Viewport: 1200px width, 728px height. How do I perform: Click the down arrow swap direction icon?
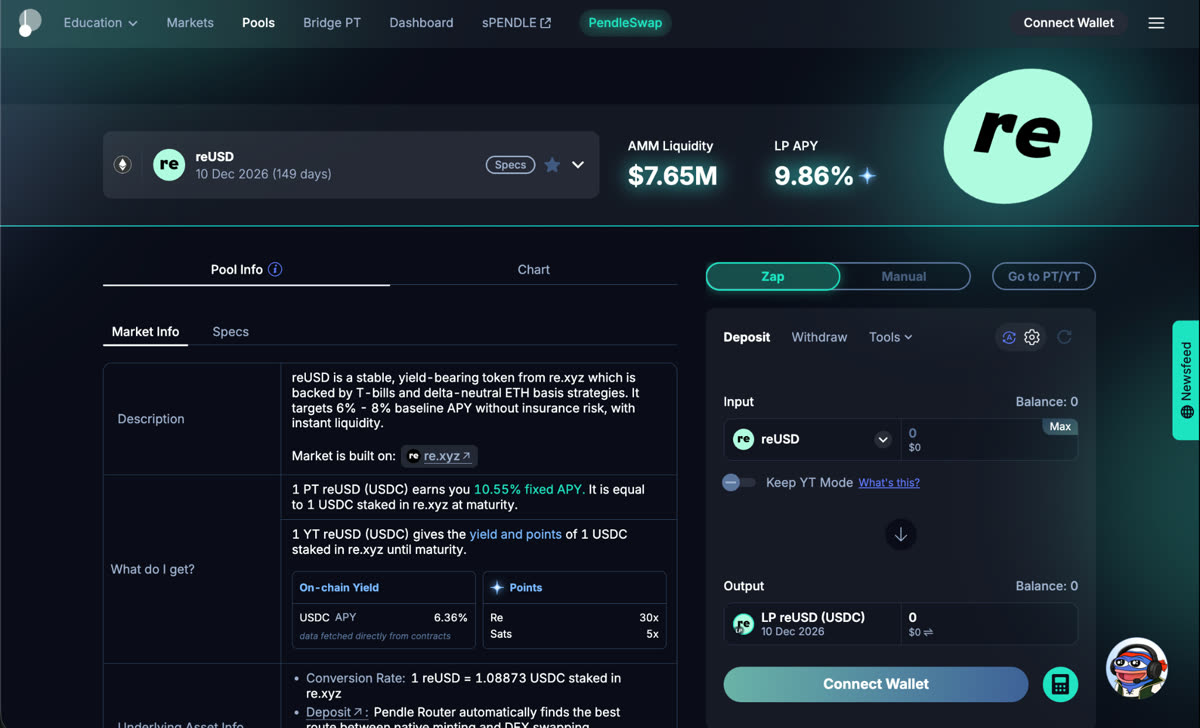(x=900, y=535)
